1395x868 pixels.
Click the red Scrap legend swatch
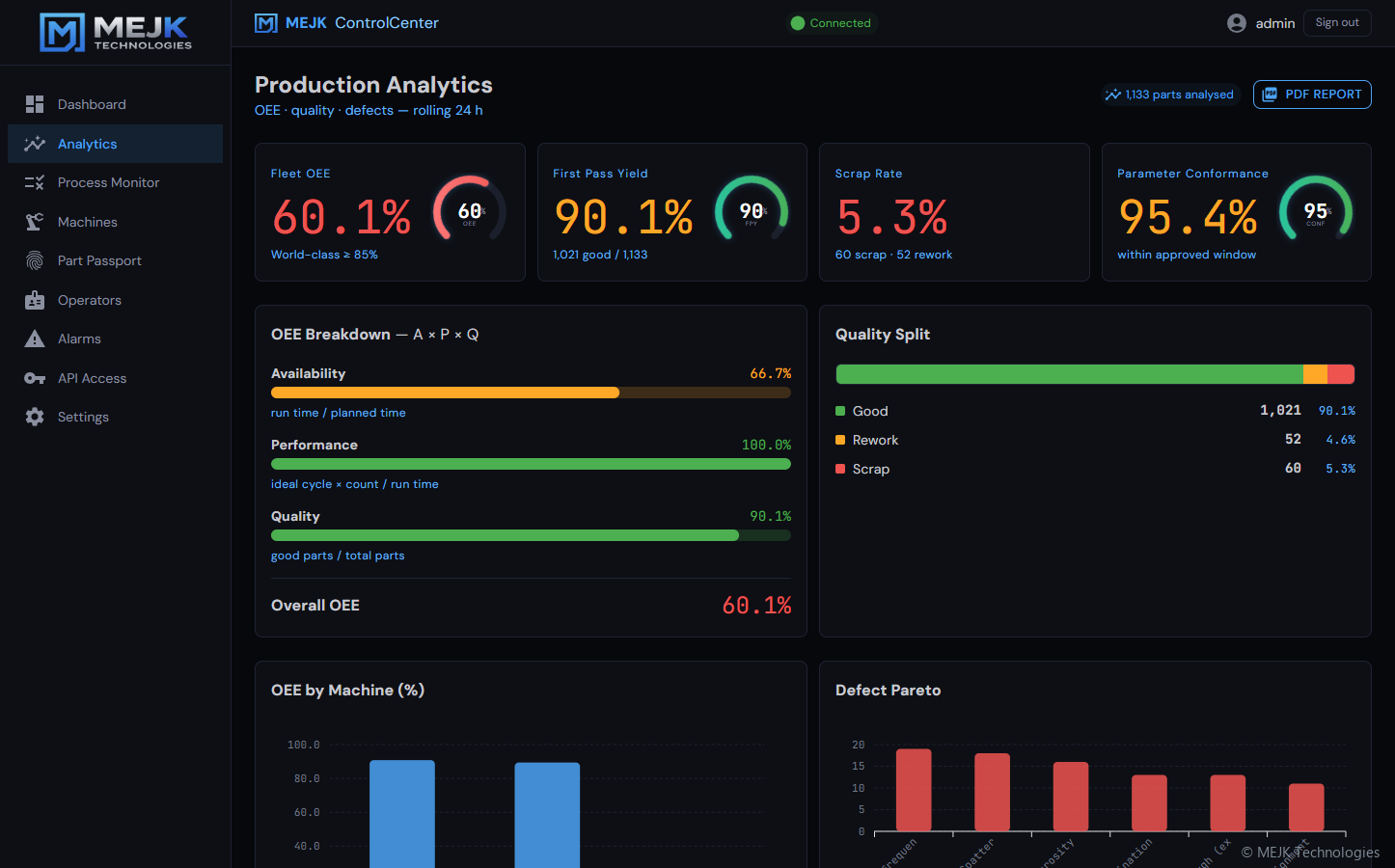(840, 469)
